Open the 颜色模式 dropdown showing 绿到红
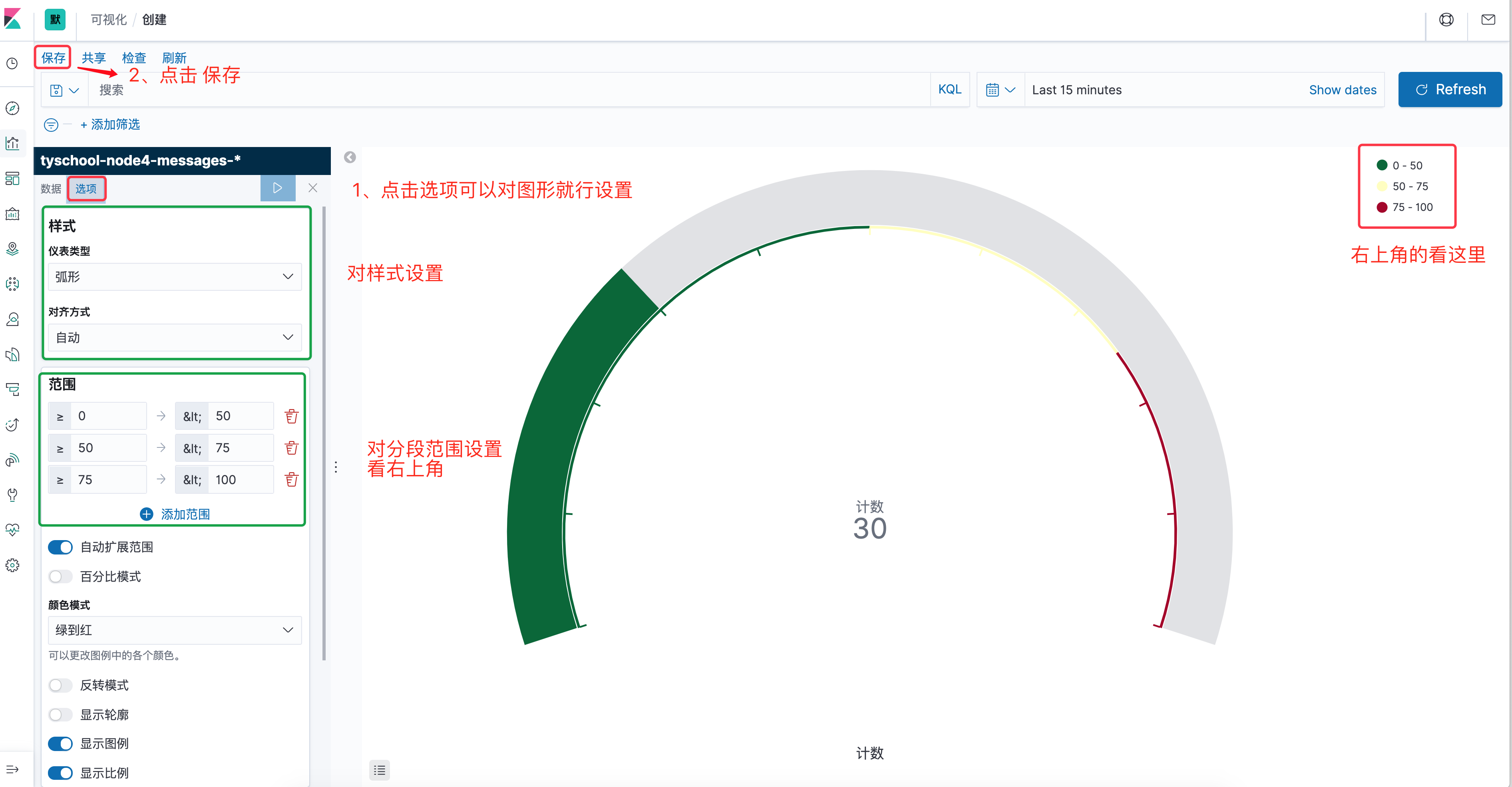 (174, 630)
